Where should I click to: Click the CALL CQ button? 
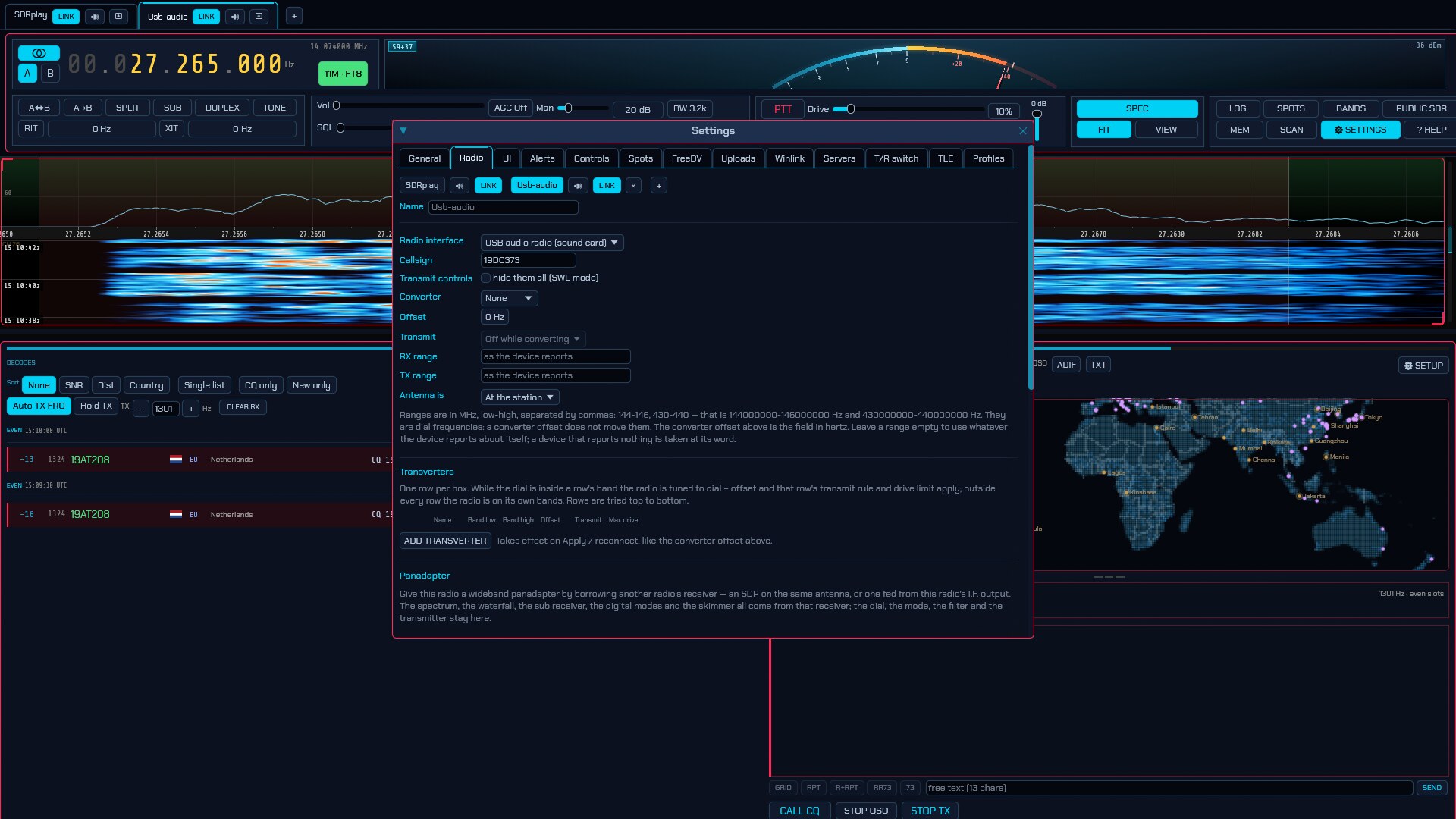pos(799,811)
